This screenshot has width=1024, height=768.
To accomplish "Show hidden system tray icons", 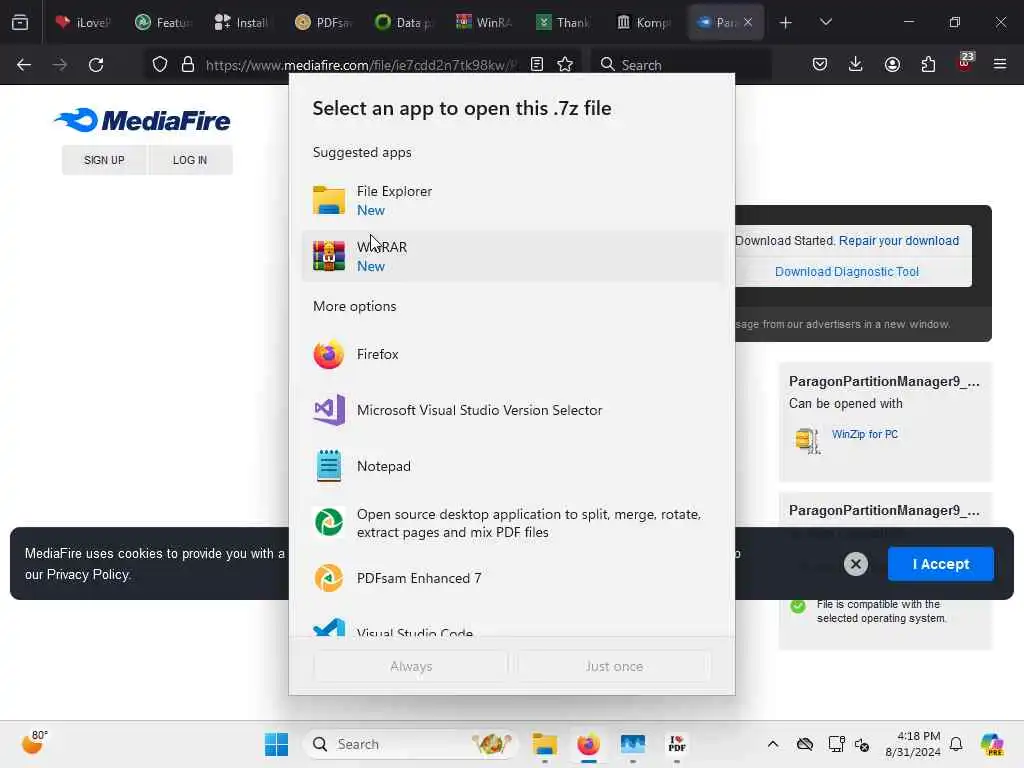I will click(x=773, y=744).
